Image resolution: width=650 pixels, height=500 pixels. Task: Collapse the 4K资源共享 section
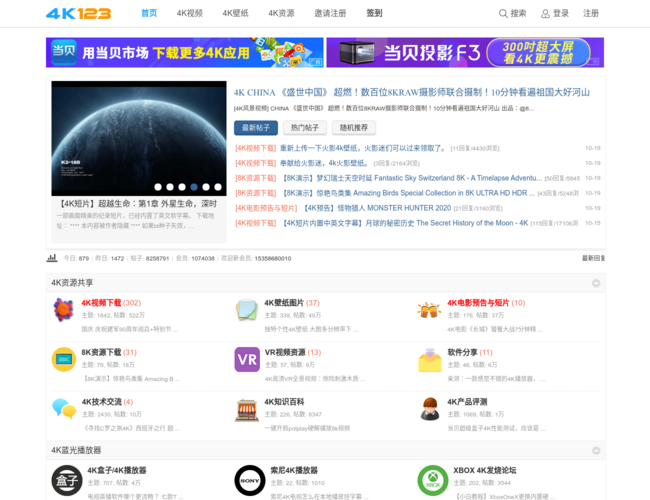pyautogui.click(x=596, y=283)
